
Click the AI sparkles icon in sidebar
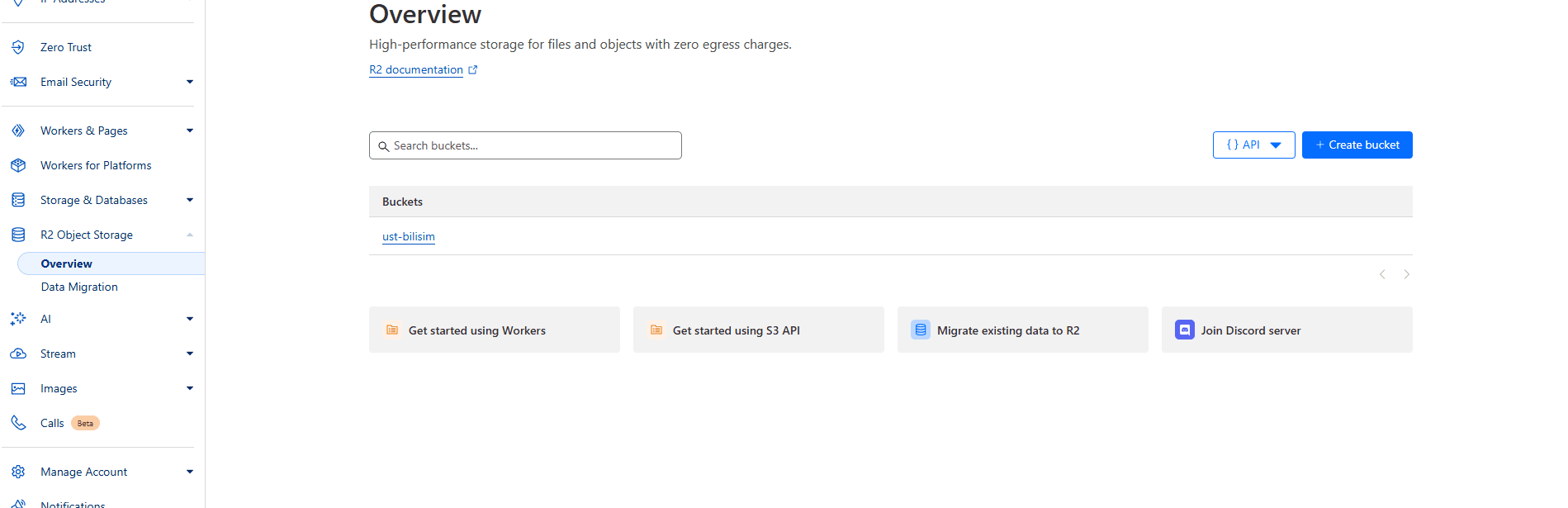point(18,319)
